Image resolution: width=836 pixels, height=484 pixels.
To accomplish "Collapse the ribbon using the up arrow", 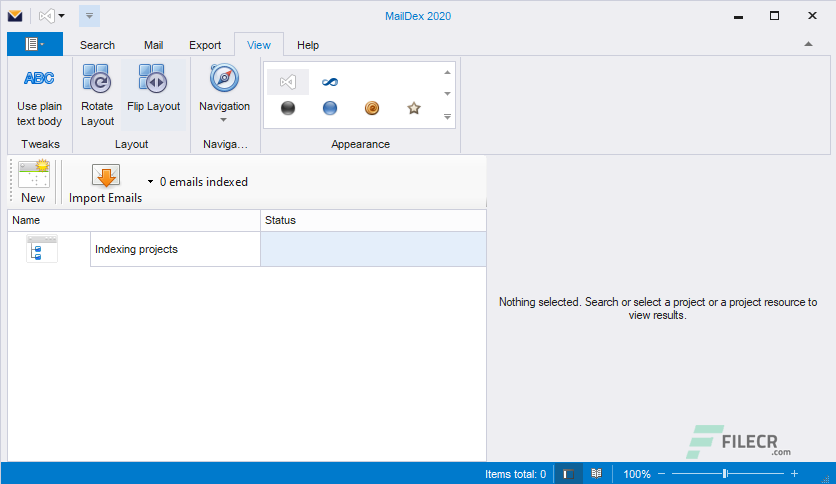I will coord(808,44).
